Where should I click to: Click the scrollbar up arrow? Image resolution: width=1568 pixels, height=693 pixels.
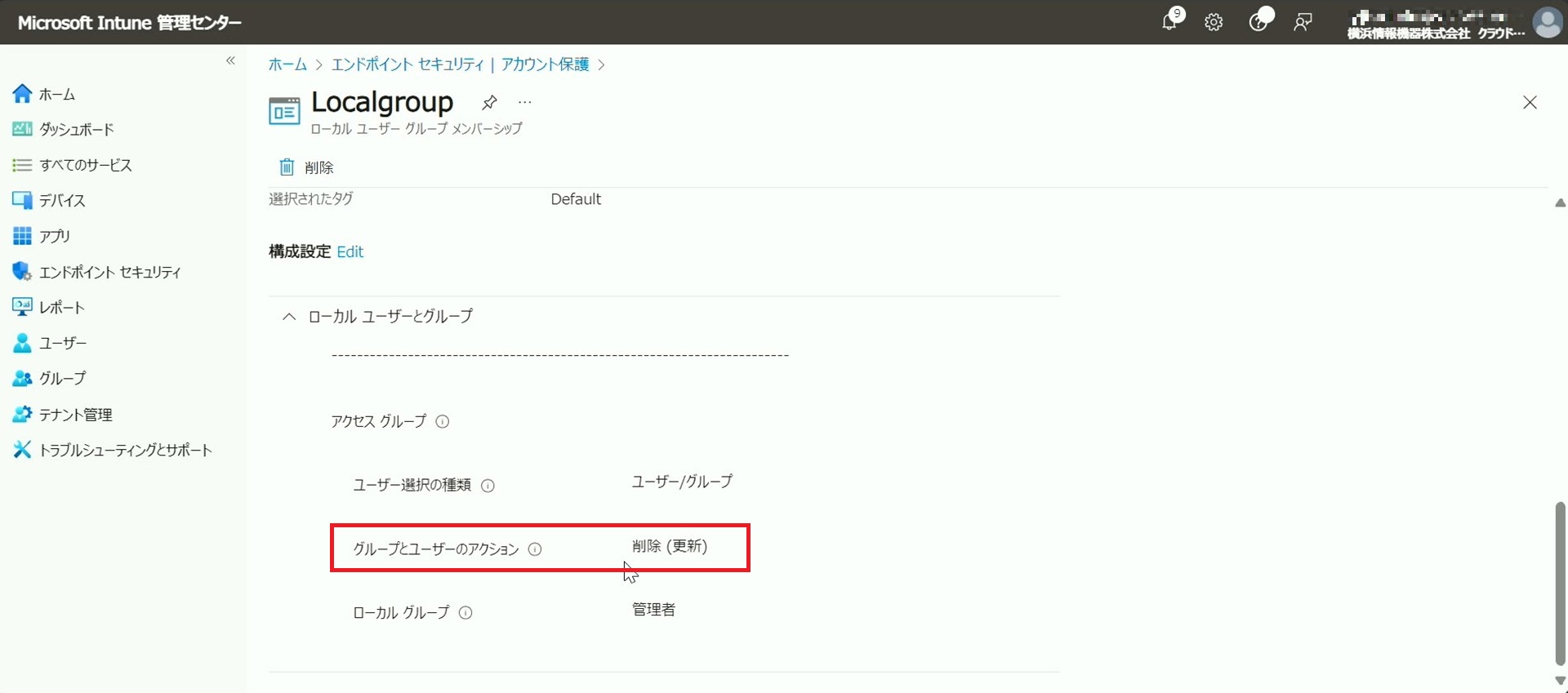click(x=1560, y=202)
